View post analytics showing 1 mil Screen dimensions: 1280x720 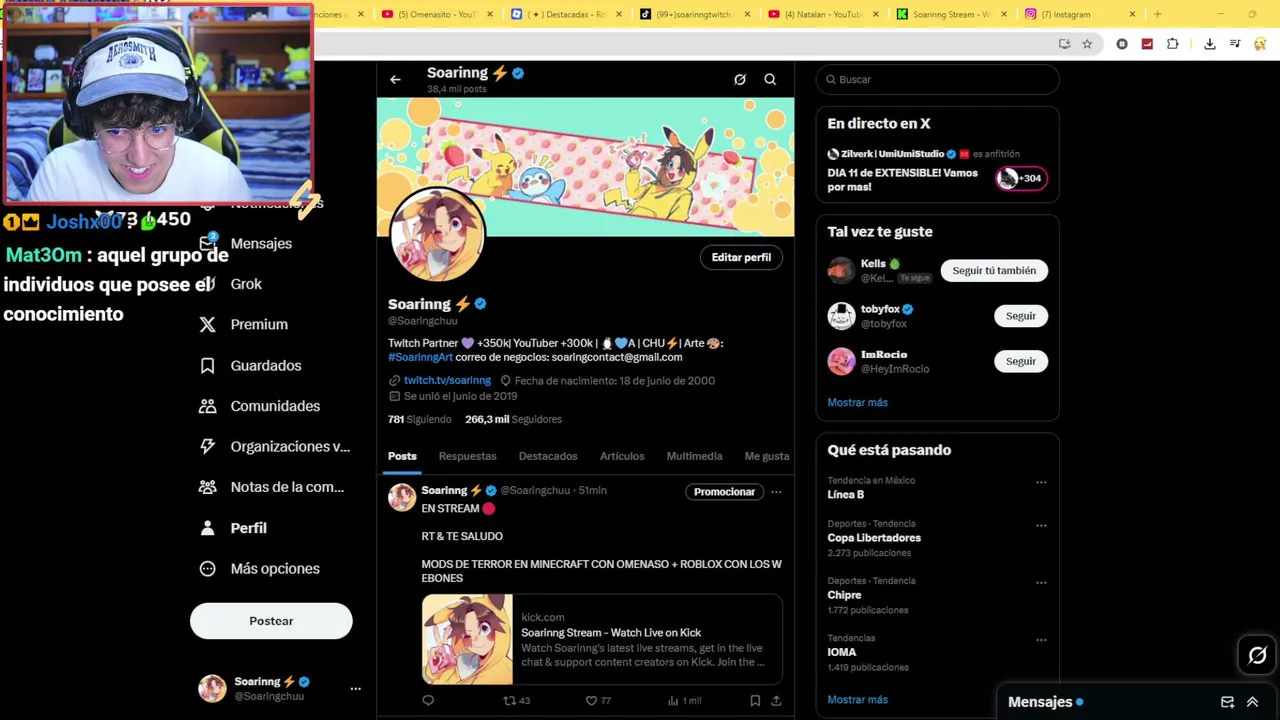click(x=685, y=700)
